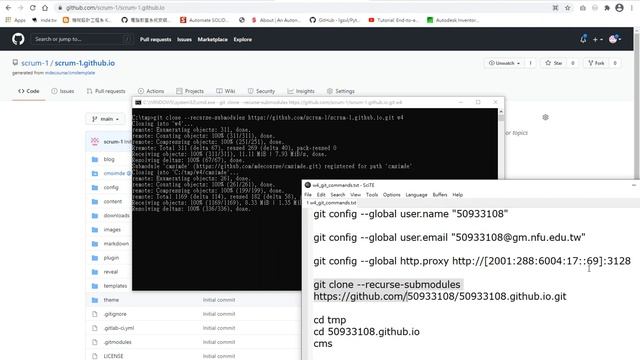Open the config folder
Image resolution: width=640 pixels, height=360 pixels.
click(x=111, y=187)
